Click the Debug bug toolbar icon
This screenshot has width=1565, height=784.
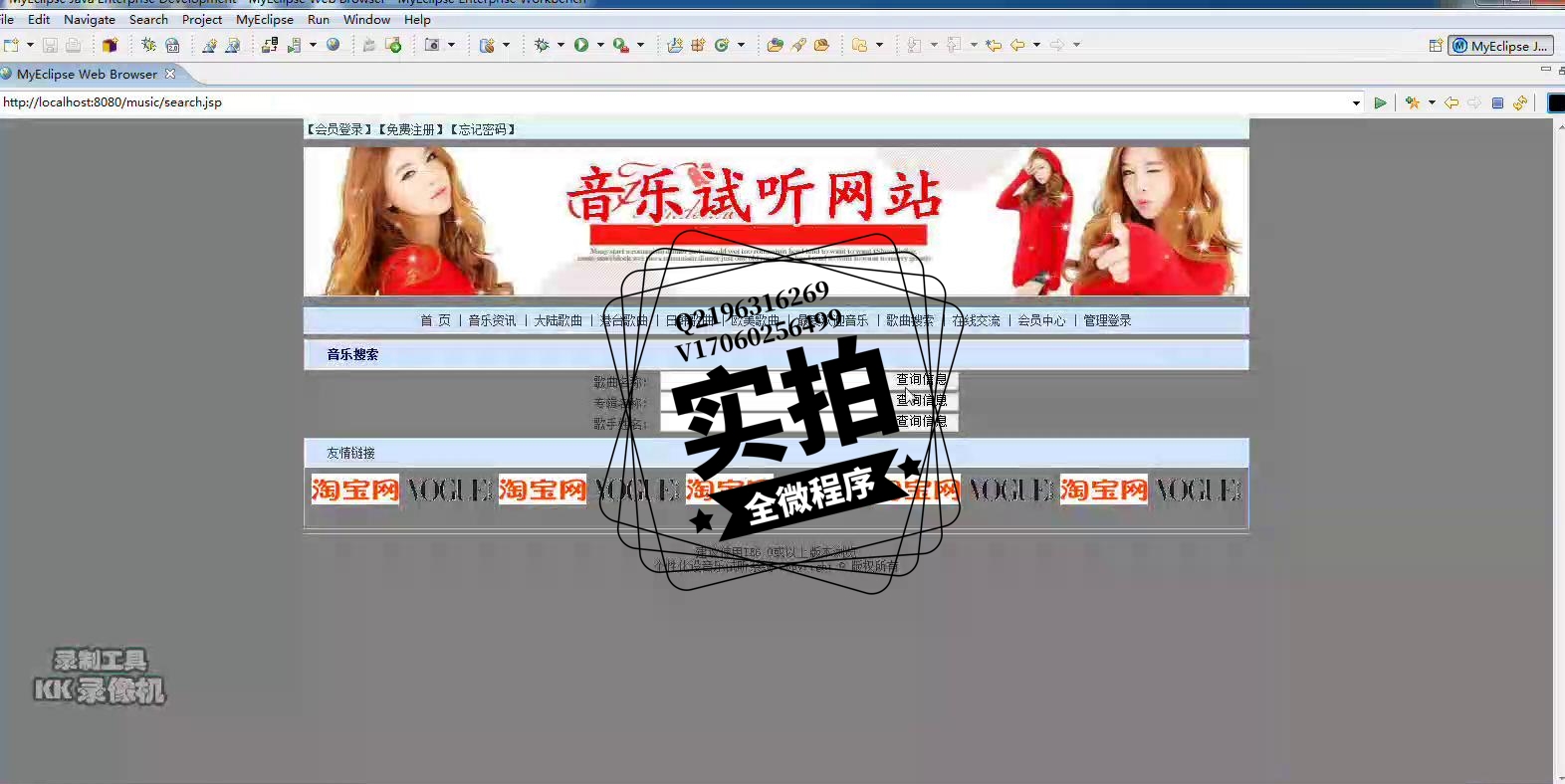coord(542,45)
